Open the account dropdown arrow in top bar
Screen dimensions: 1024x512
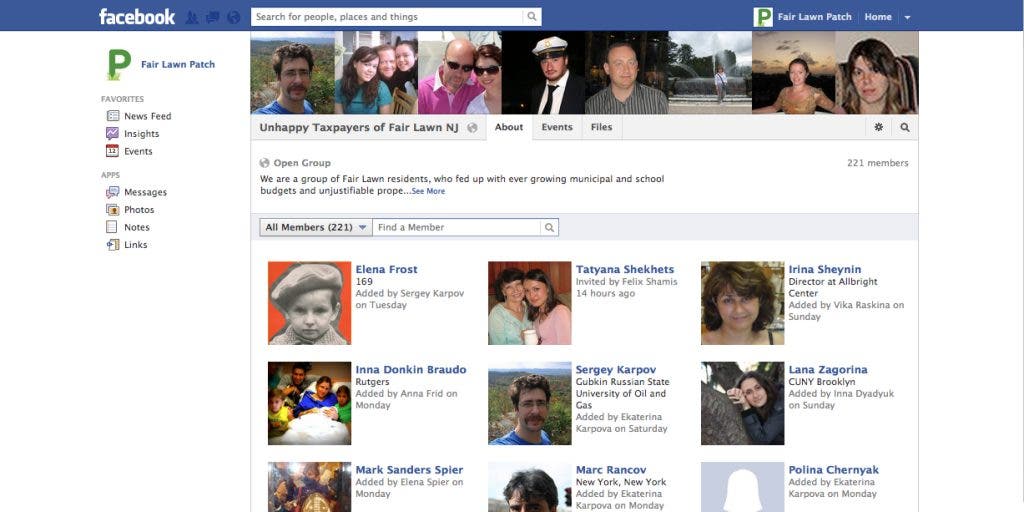pos(907,18)
